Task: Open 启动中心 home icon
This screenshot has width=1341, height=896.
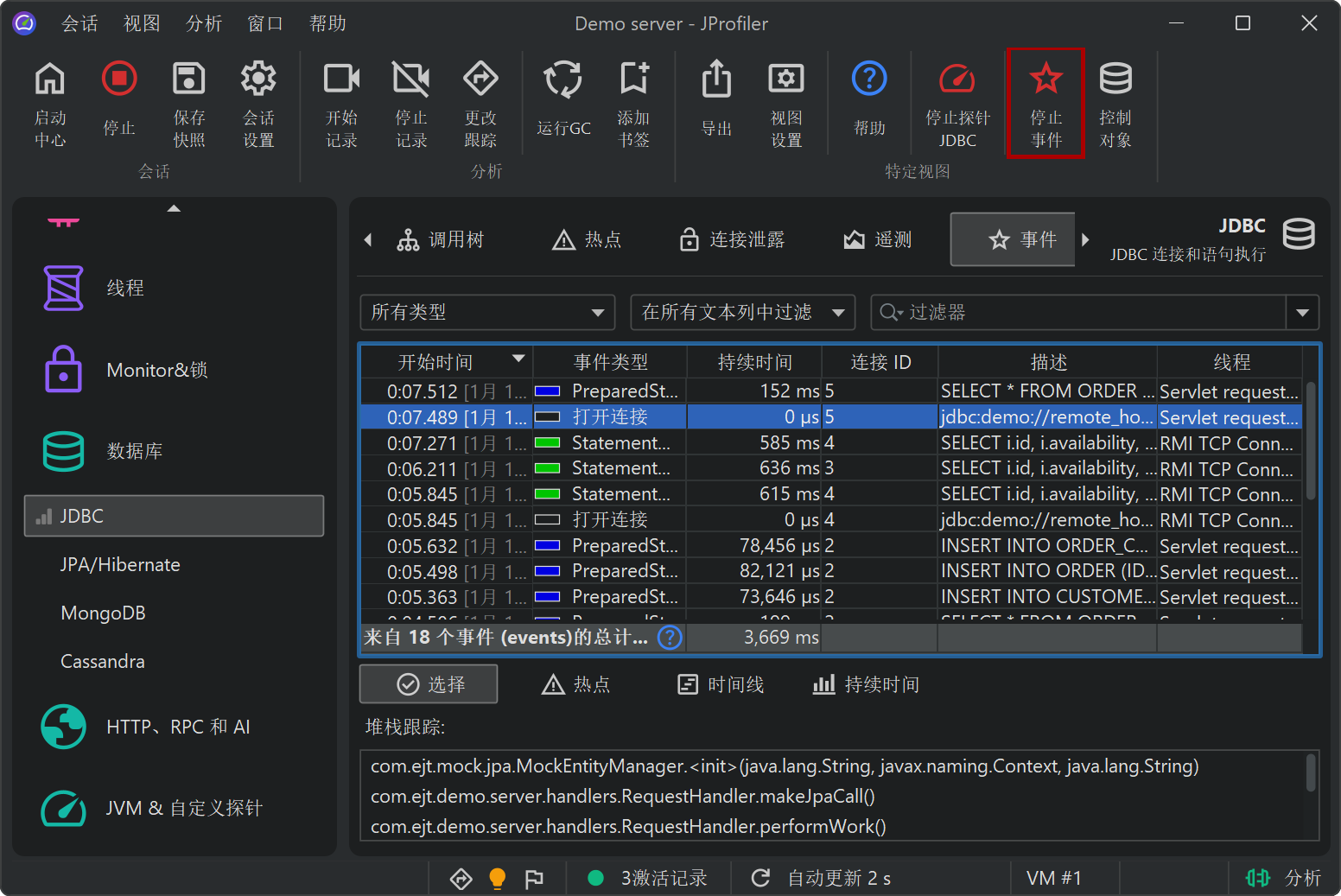Action: (x=50, y=80)
